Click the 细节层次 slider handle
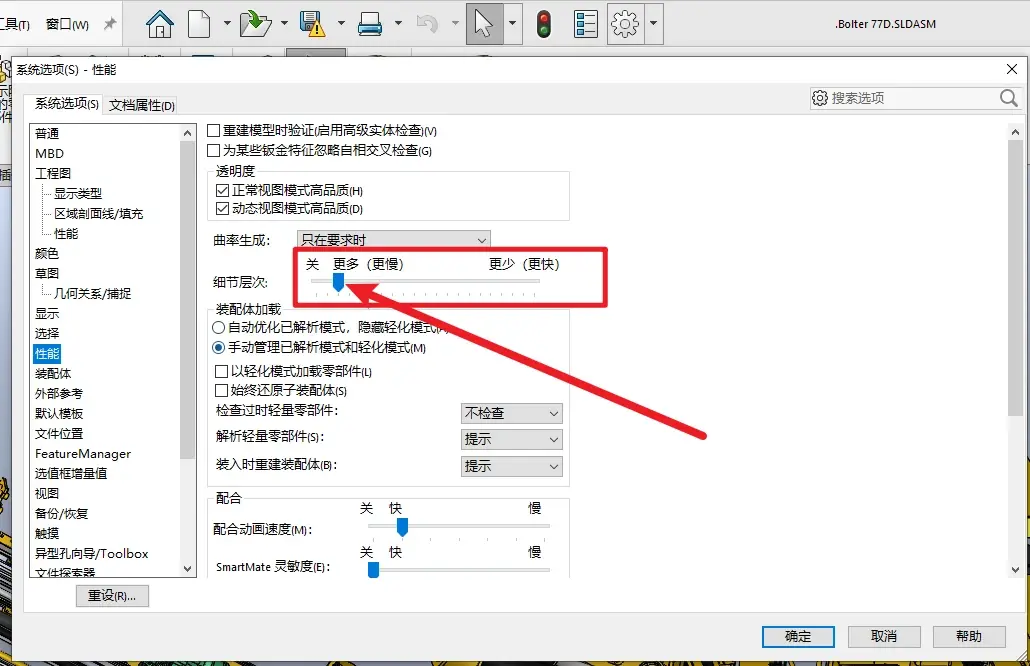This screenshot has width=1030, height=666. pyautogui.click(x=338, y=282)
